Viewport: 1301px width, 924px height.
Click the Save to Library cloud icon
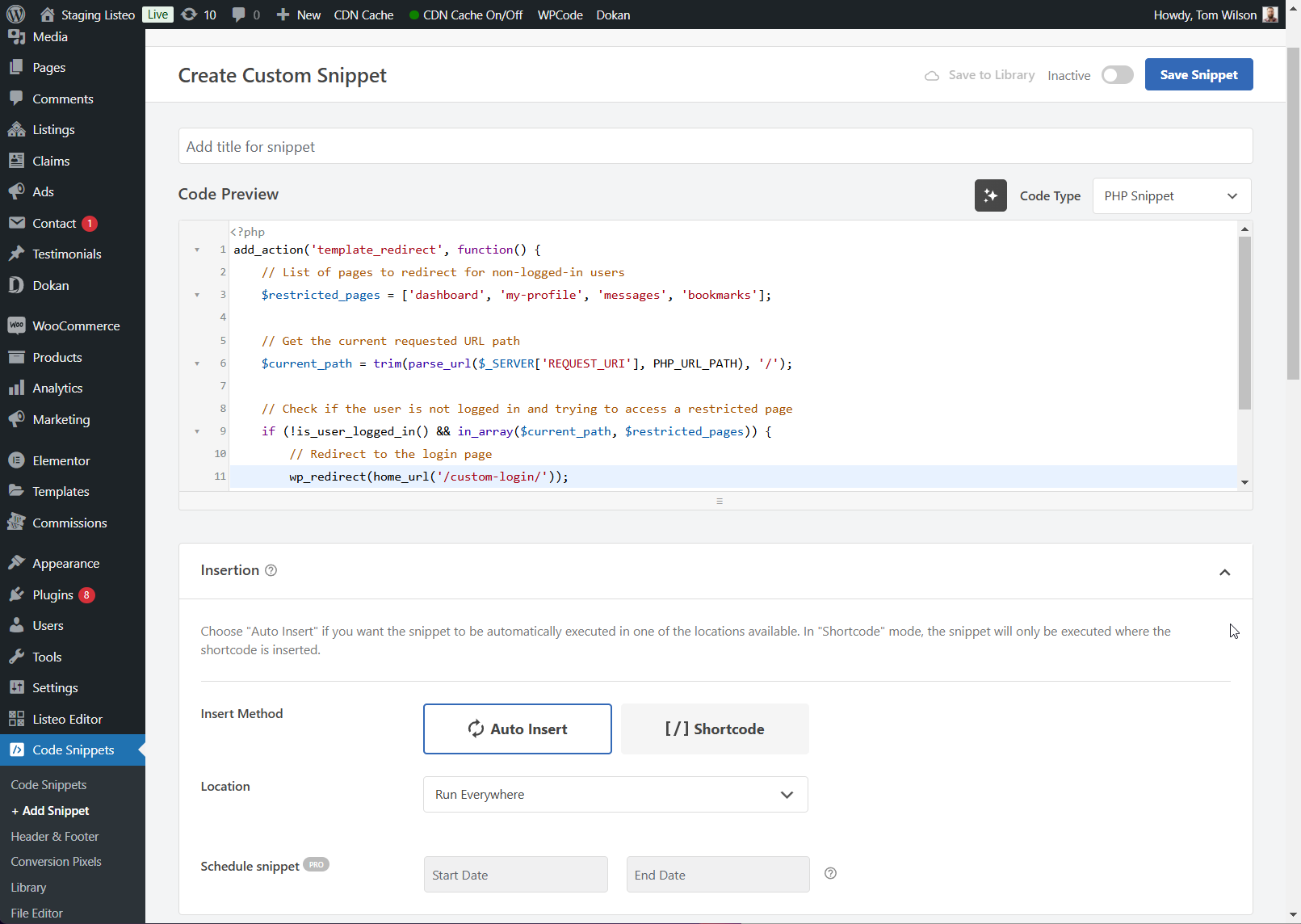point(932,75)
